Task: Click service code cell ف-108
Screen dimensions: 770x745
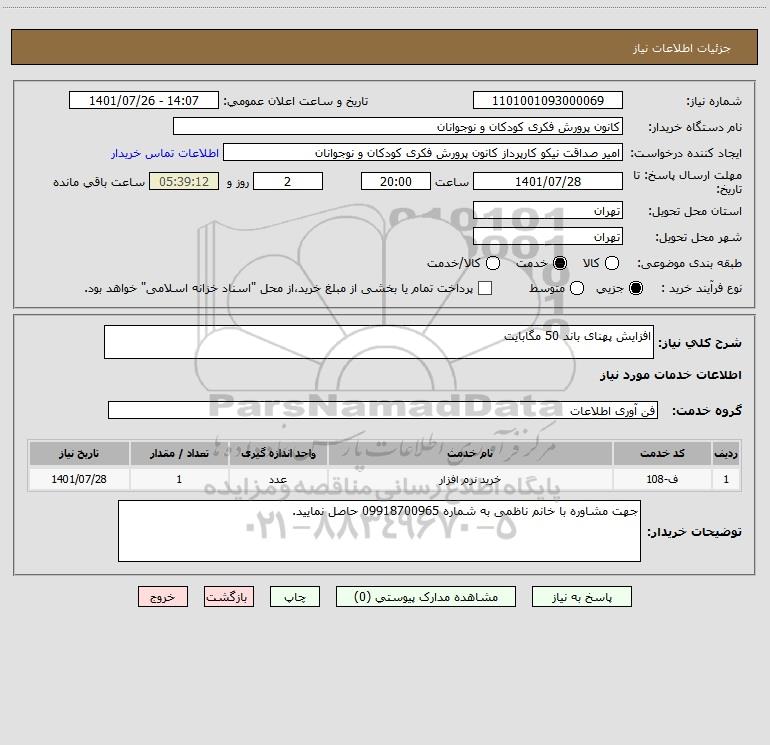Action: (662, 479)
